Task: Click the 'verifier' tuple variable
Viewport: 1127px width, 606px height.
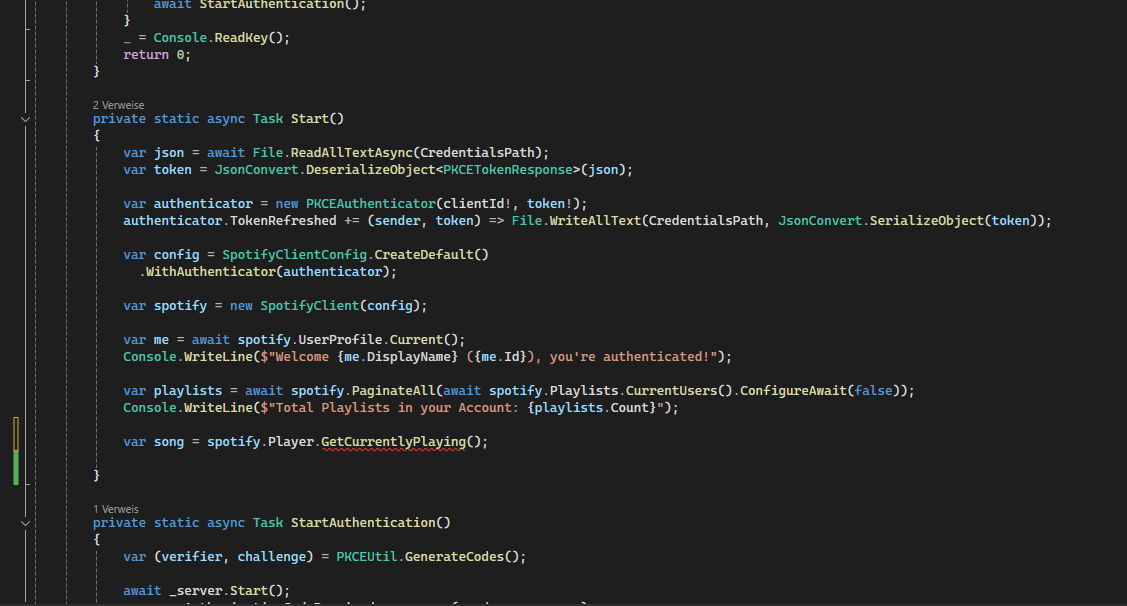Action: (x=192, y=556)
